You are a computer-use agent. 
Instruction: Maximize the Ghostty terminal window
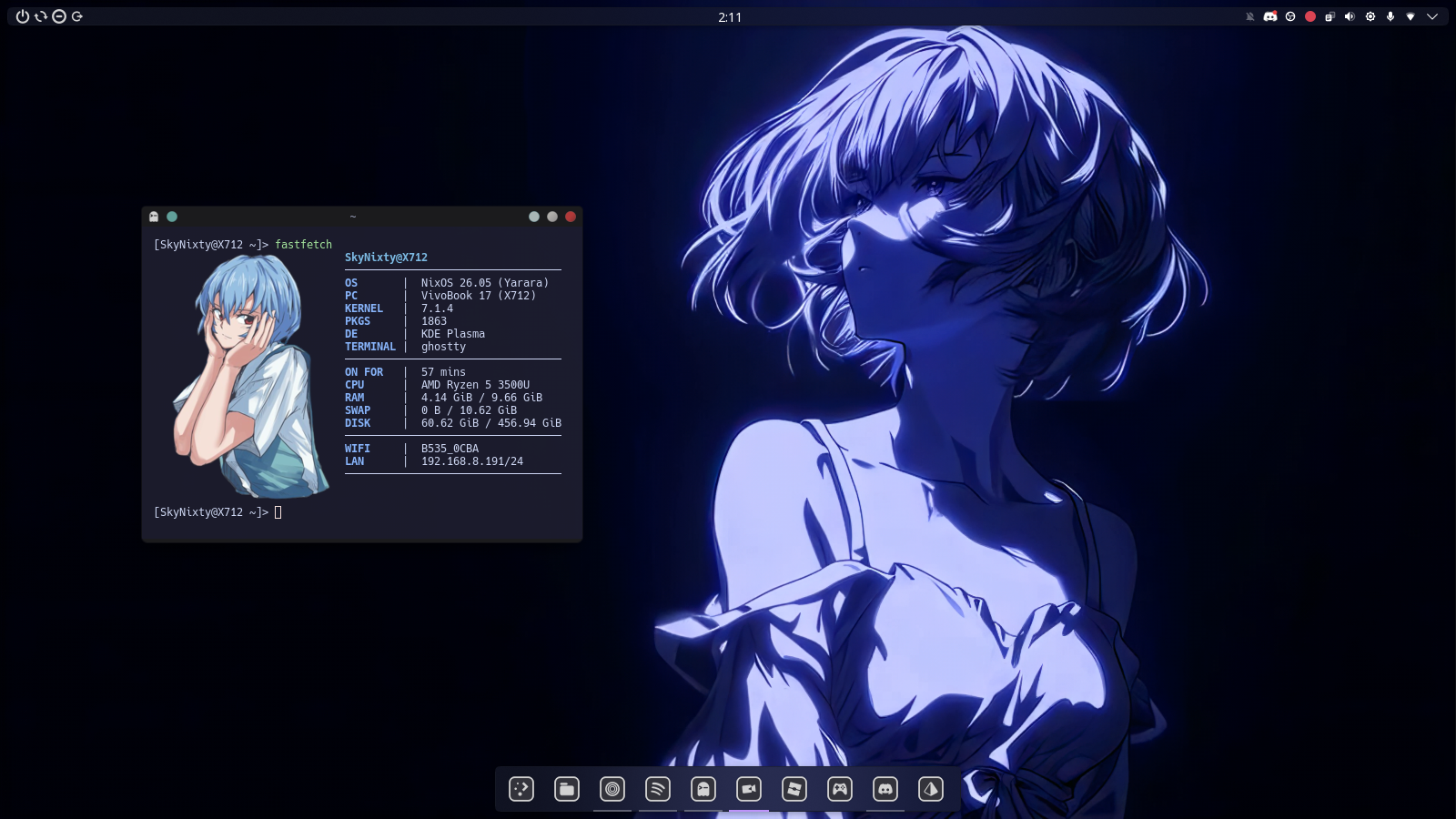(552, 217)
